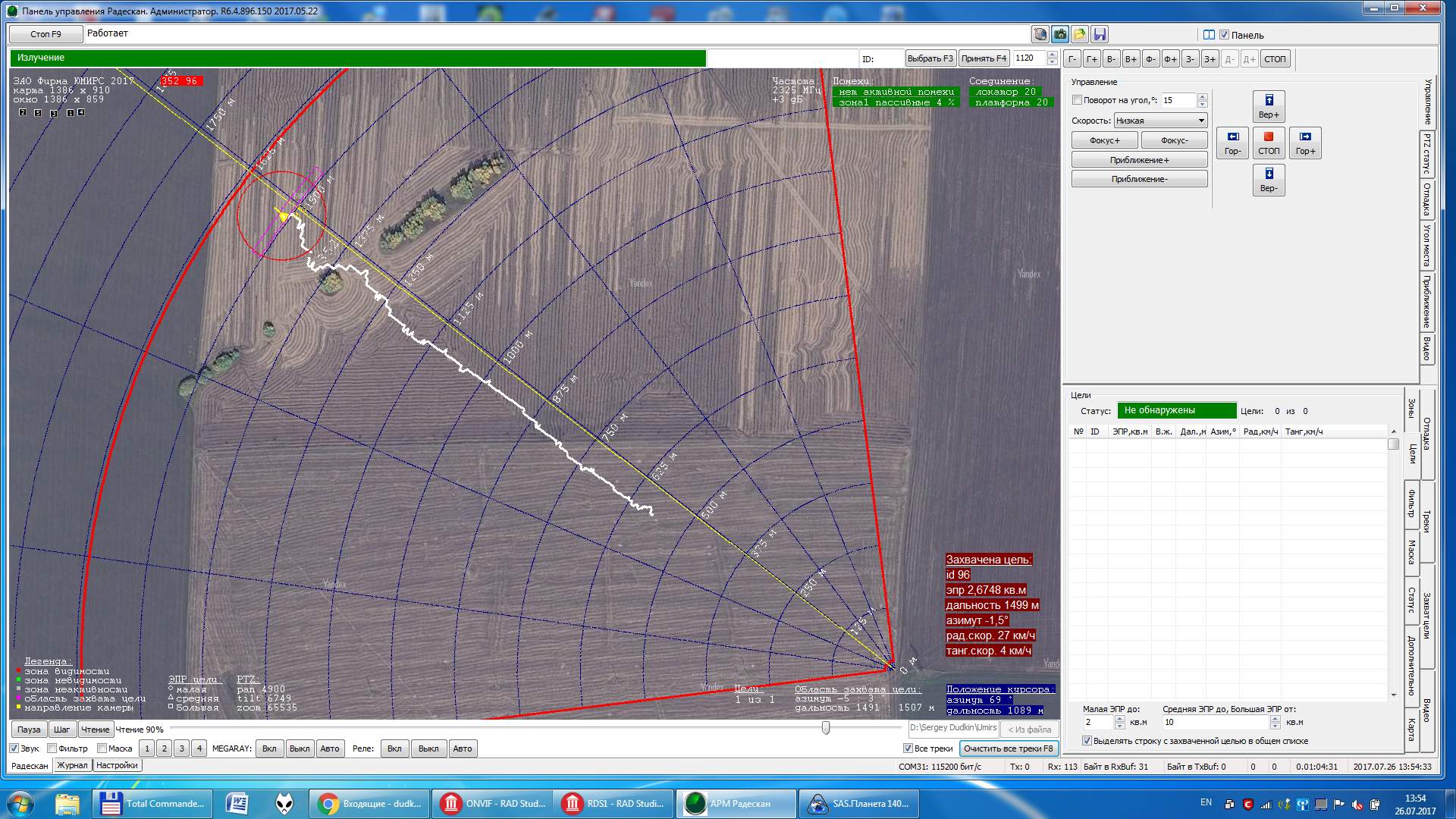Click Г- toolbar button
This screenshot has width=1456, height=819.
1072,59
